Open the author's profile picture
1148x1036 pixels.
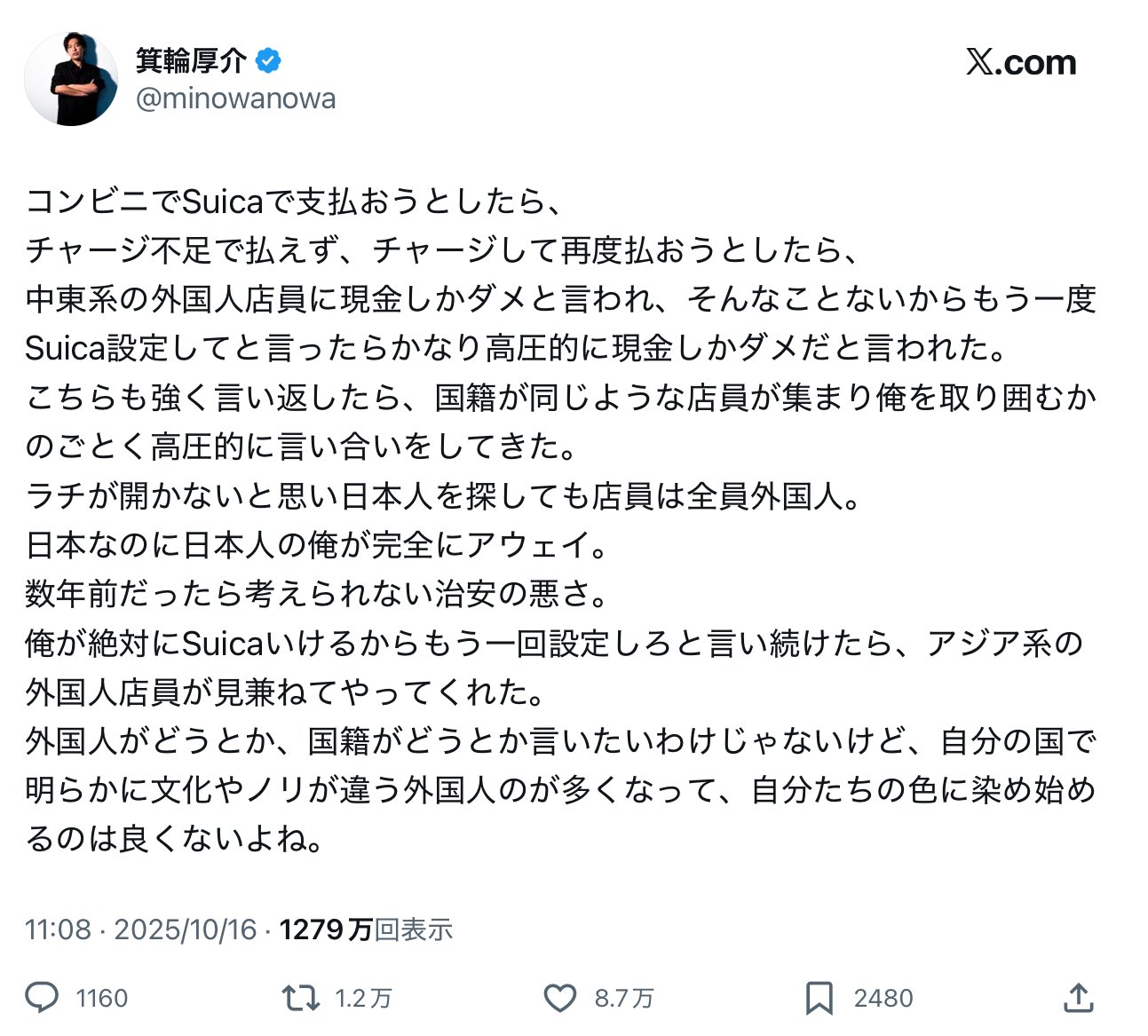click(x=71, y=79)
